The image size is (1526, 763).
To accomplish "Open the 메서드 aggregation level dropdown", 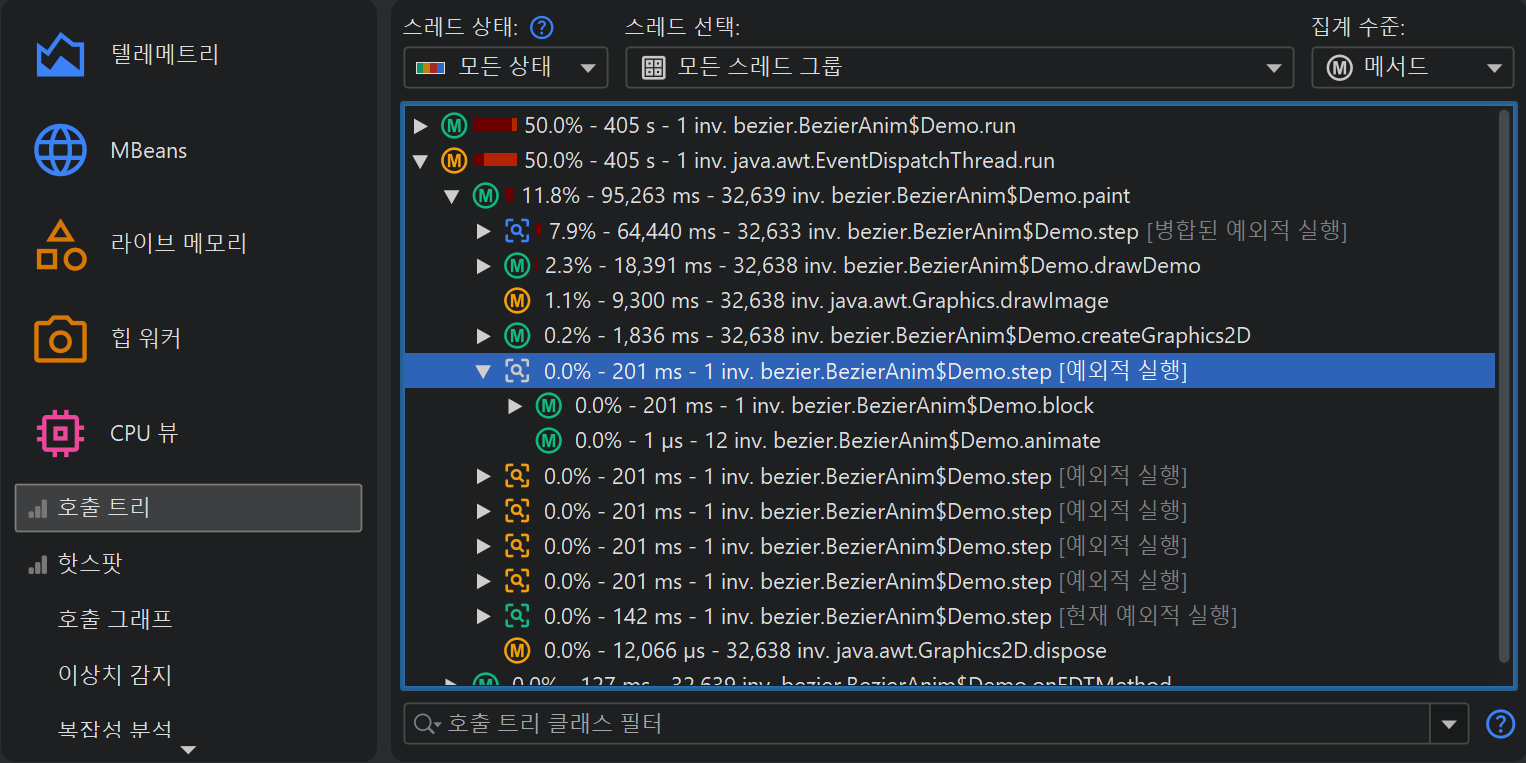I will tap(1411, 68).
